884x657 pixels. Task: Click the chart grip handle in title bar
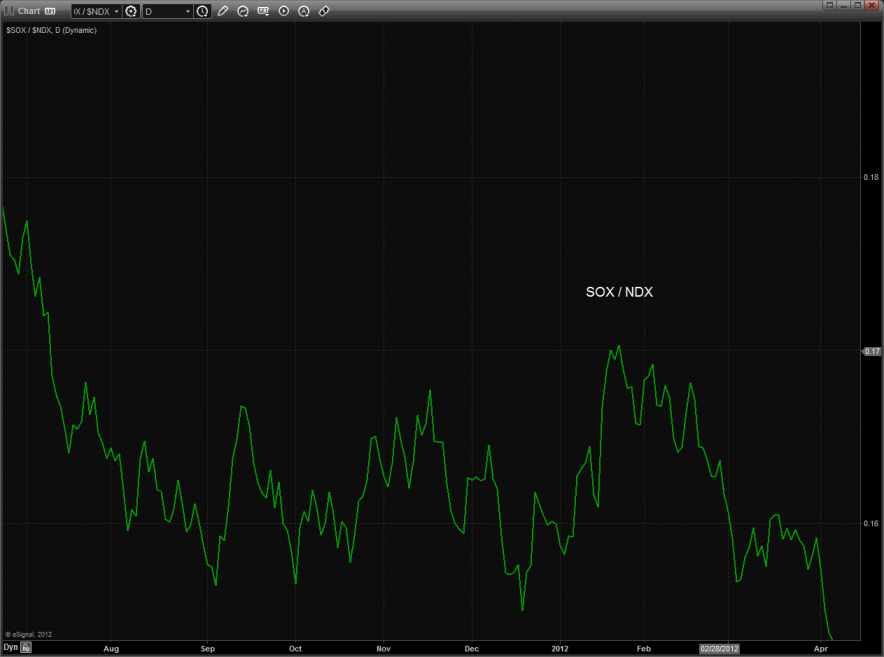coord(9,11)
